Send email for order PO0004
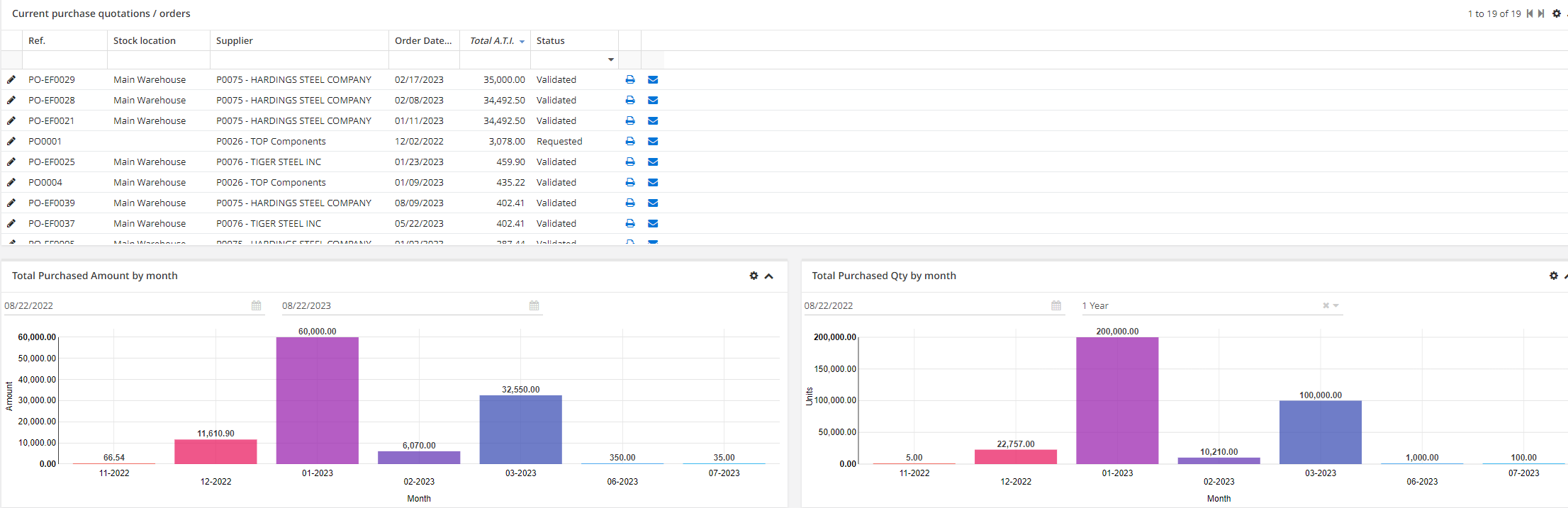The height and width of the screenshot is (508, 1568). click(653, 183)
